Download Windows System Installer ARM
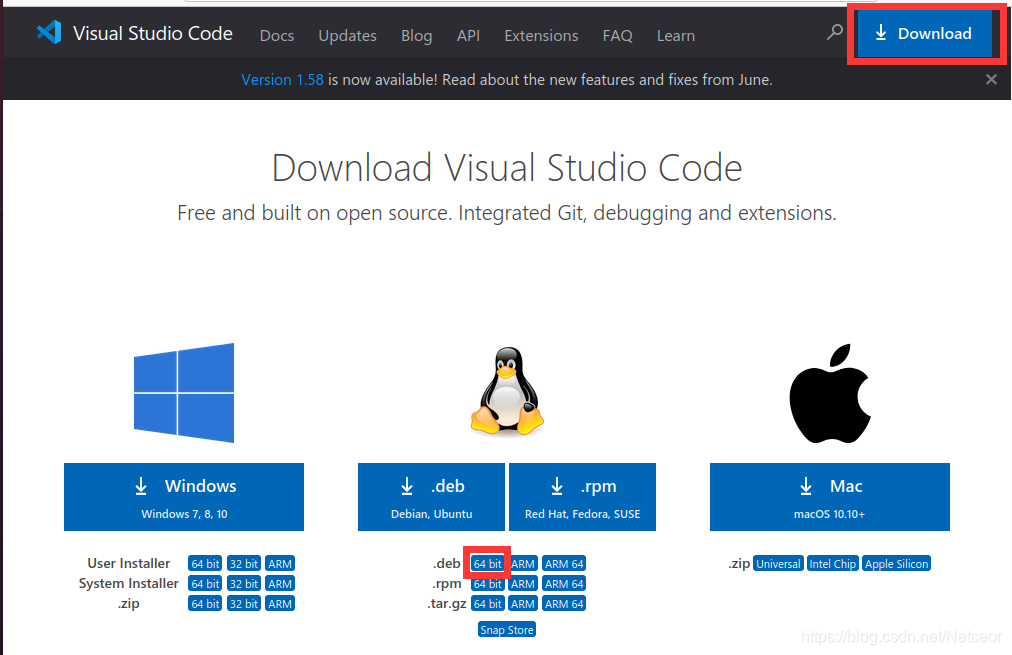This screenshot has height=655, width=1012. (280, 583)
